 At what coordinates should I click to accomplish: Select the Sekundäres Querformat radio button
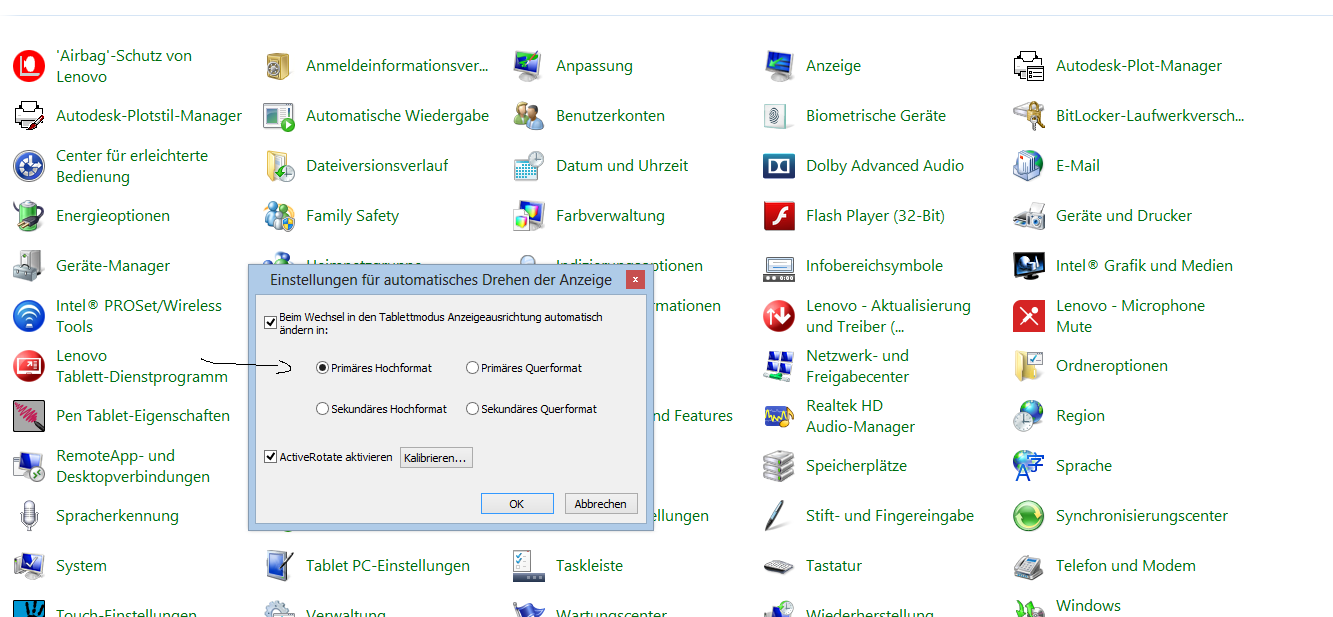[472, 409]
